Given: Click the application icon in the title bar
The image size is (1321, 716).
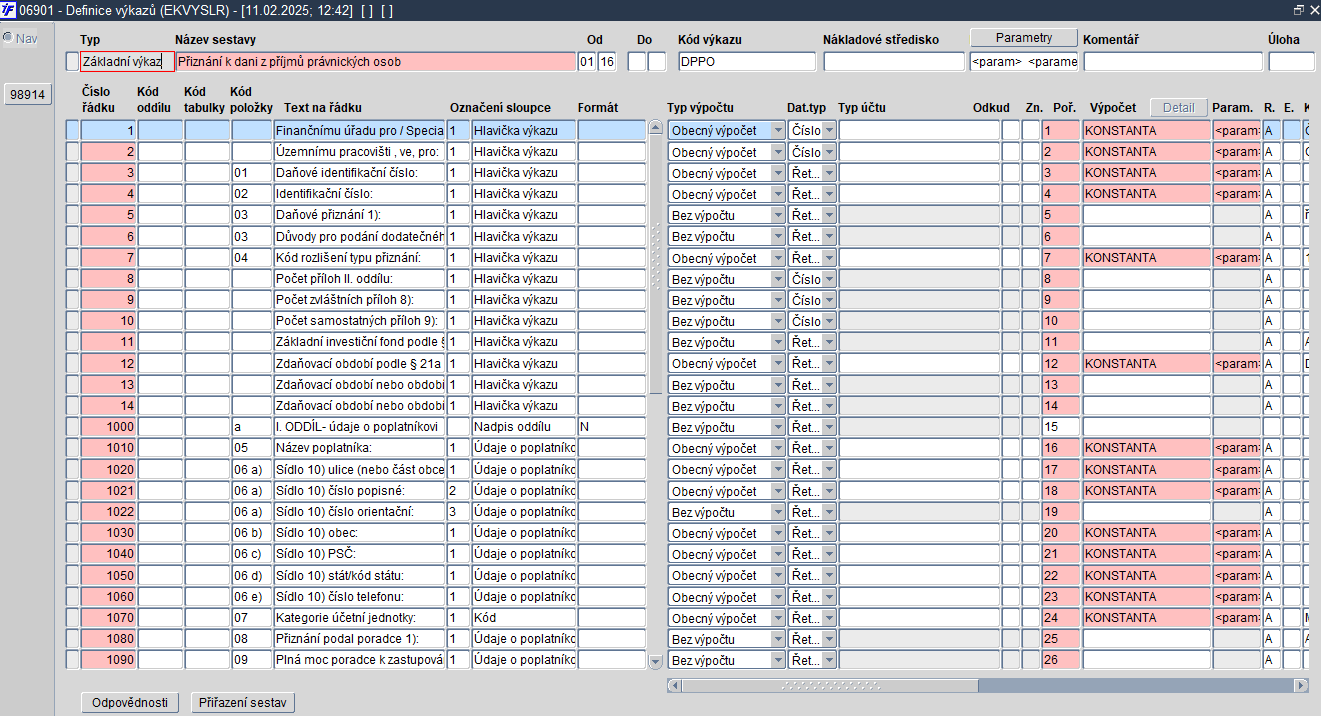Looking at the screenshot, I should [x=9, y=9].
